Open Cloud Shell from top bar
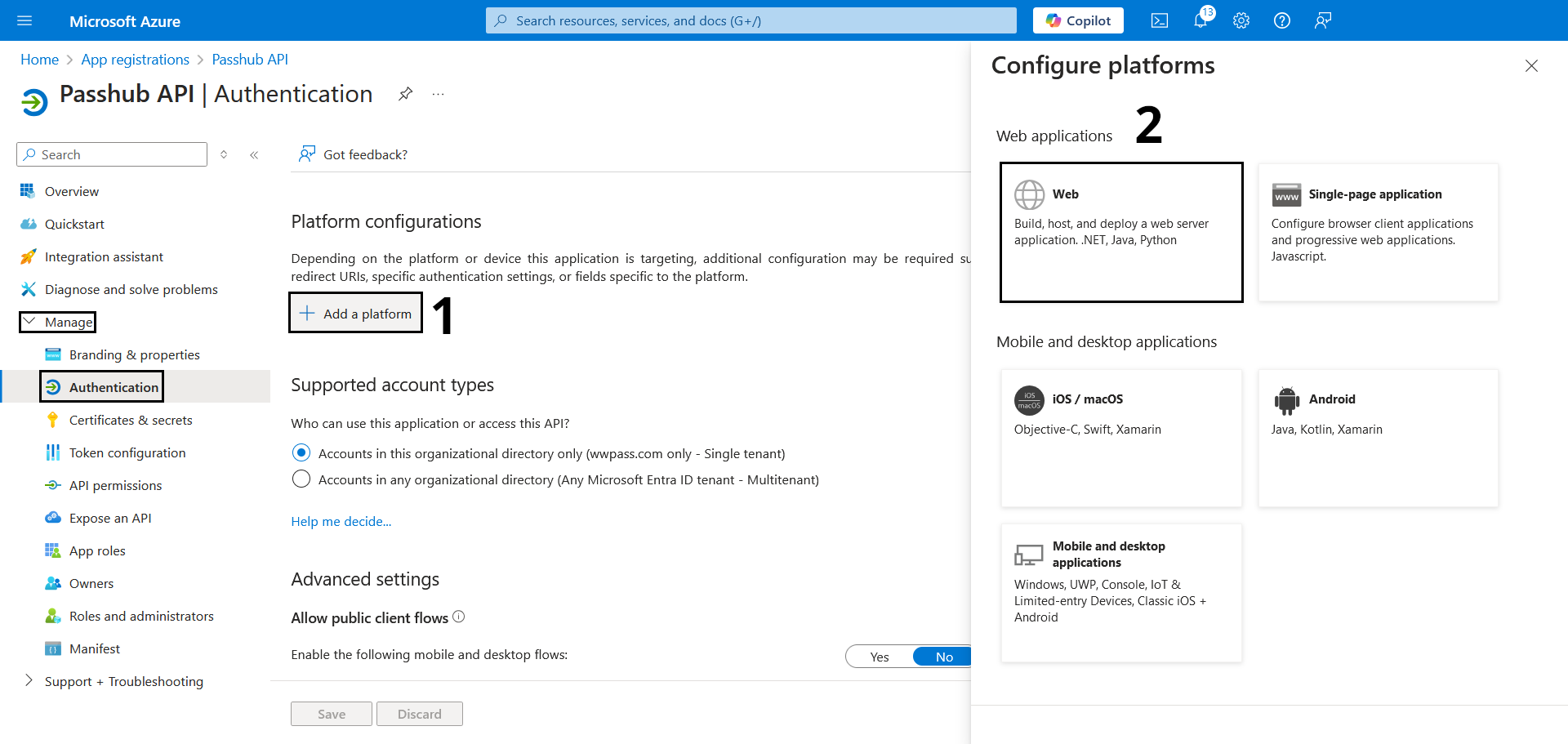The width and height of the screenshot is (1568, 744). [1160, 20]
